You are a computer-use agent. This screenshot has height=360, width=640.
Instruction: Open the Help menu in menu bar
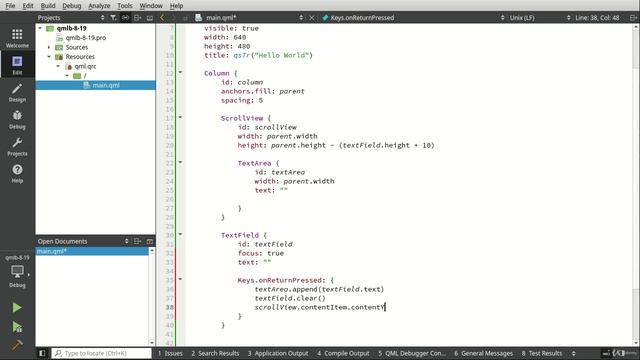click(176, 6)
